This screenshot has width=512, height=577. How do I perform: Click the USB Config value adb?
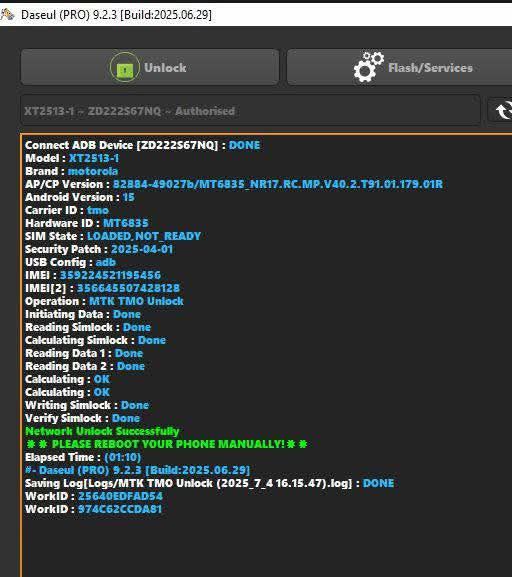coord(106,262)
